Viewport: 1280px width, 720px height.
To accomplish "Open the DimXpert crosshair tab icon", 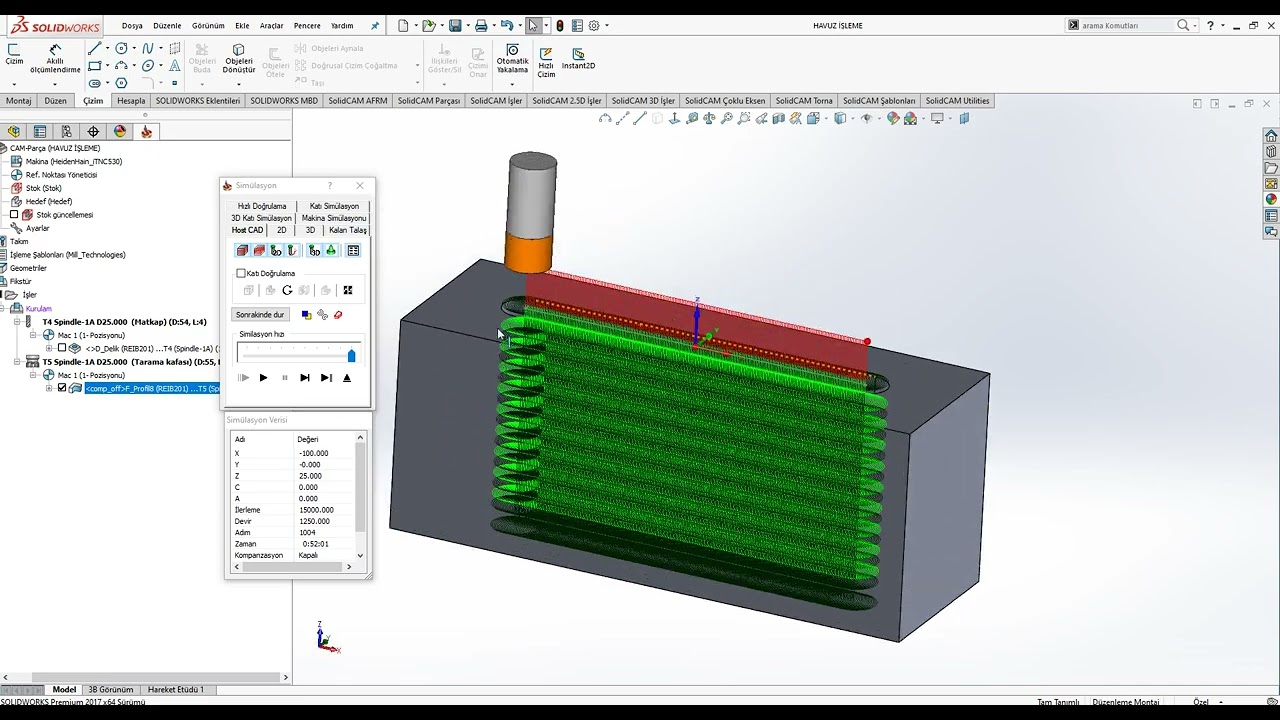I will click(x=93, y=132).
